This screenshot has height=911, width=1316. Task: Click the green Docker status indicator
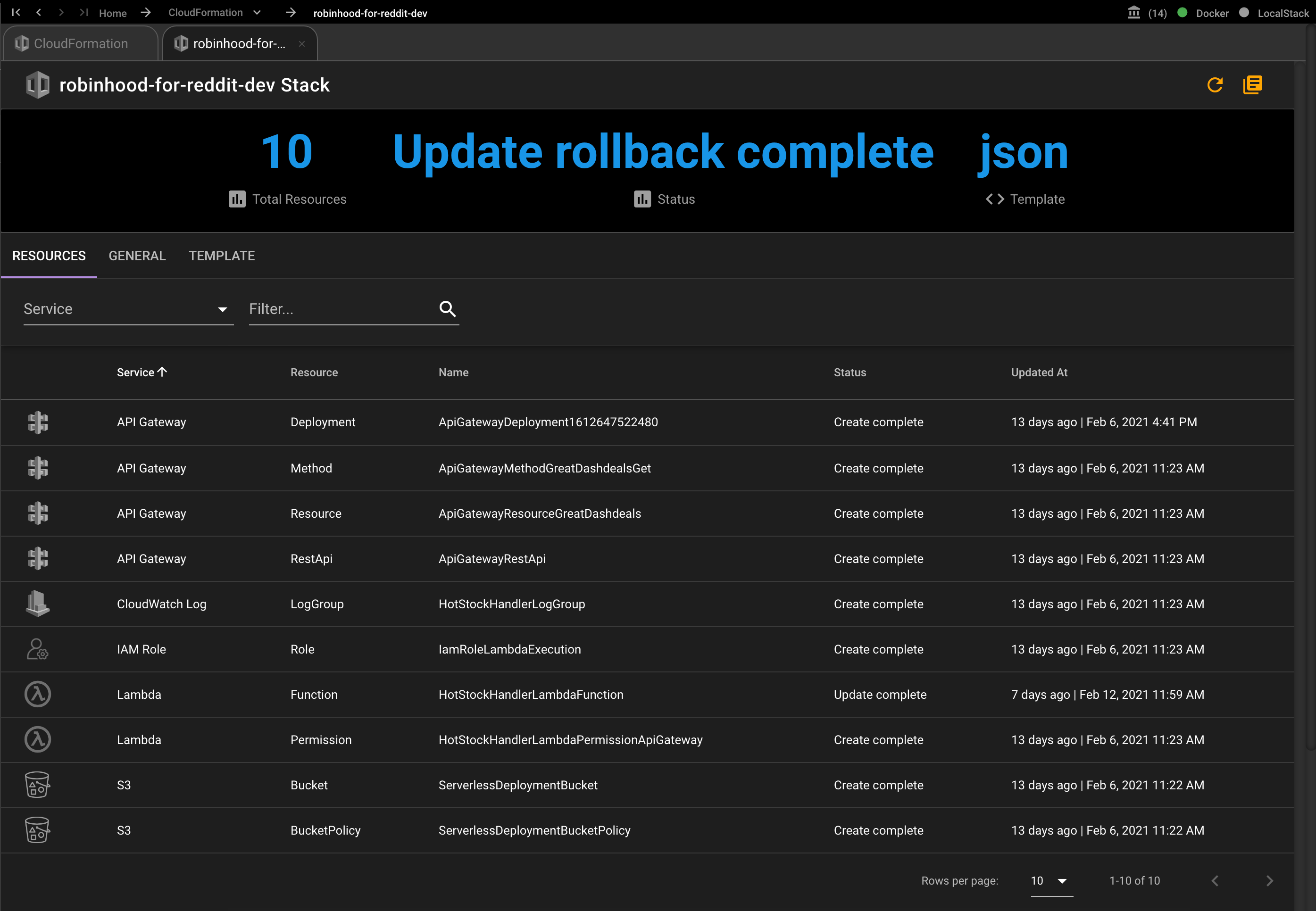[1183, 13]
